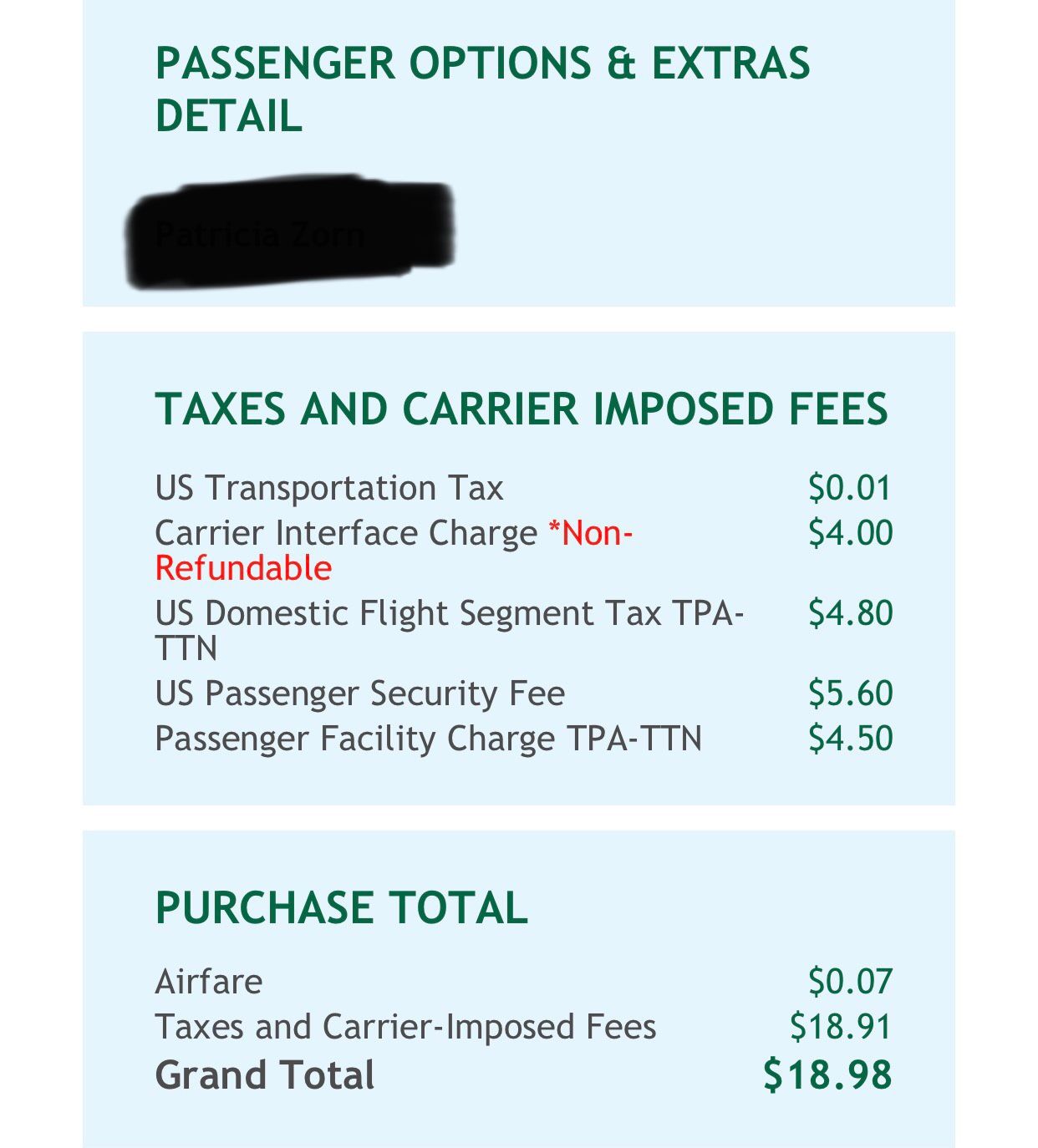The image size is (1038, 1148).
Task: Select the US Transportation Tax label
Action: (x=329, y=488)
